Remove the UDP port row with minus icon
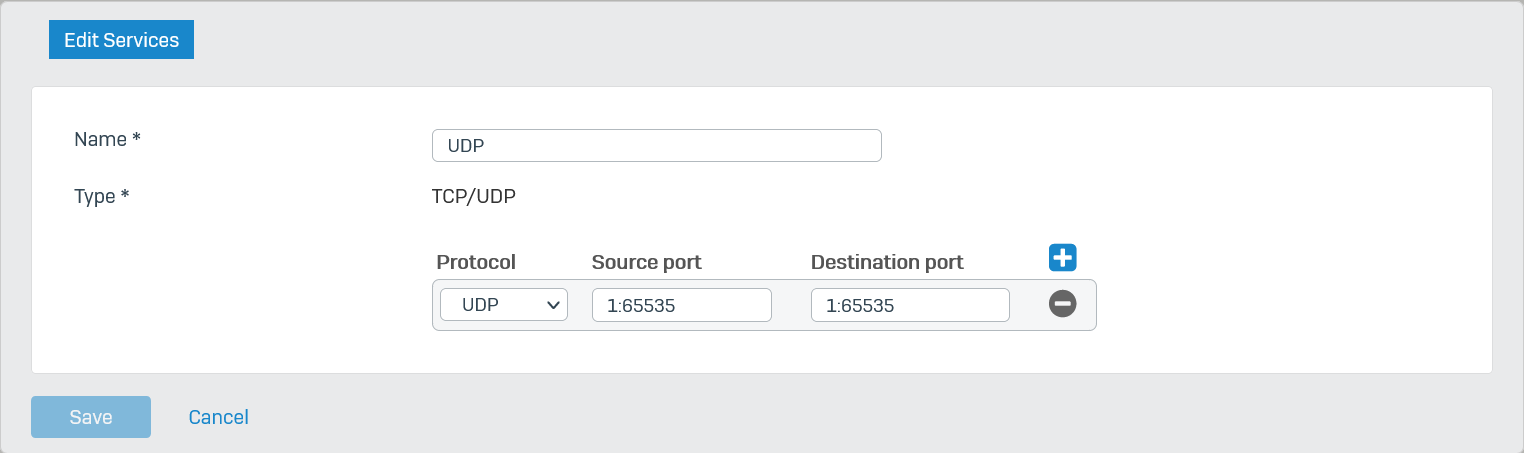1524x453 pixels. pos(1062,304)
